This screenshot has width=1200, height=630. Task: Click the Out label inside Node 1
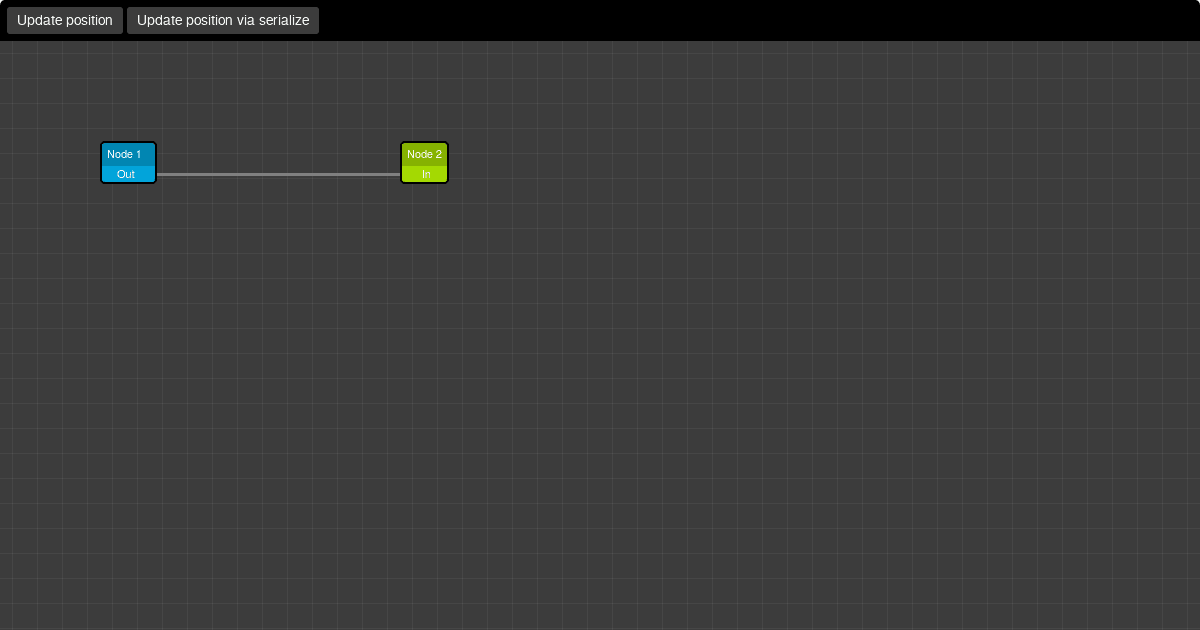[x=127, y=174]
